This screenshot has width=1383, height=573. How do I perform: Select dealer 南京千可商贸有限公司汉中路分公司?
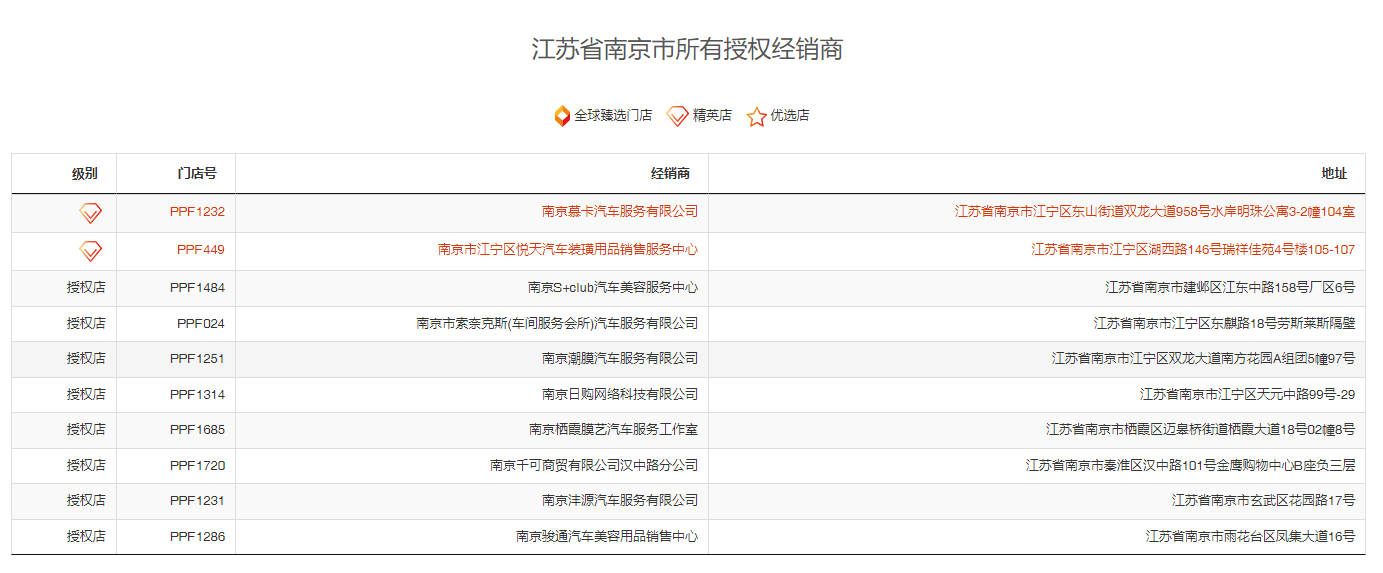click(x=593, y=466)
